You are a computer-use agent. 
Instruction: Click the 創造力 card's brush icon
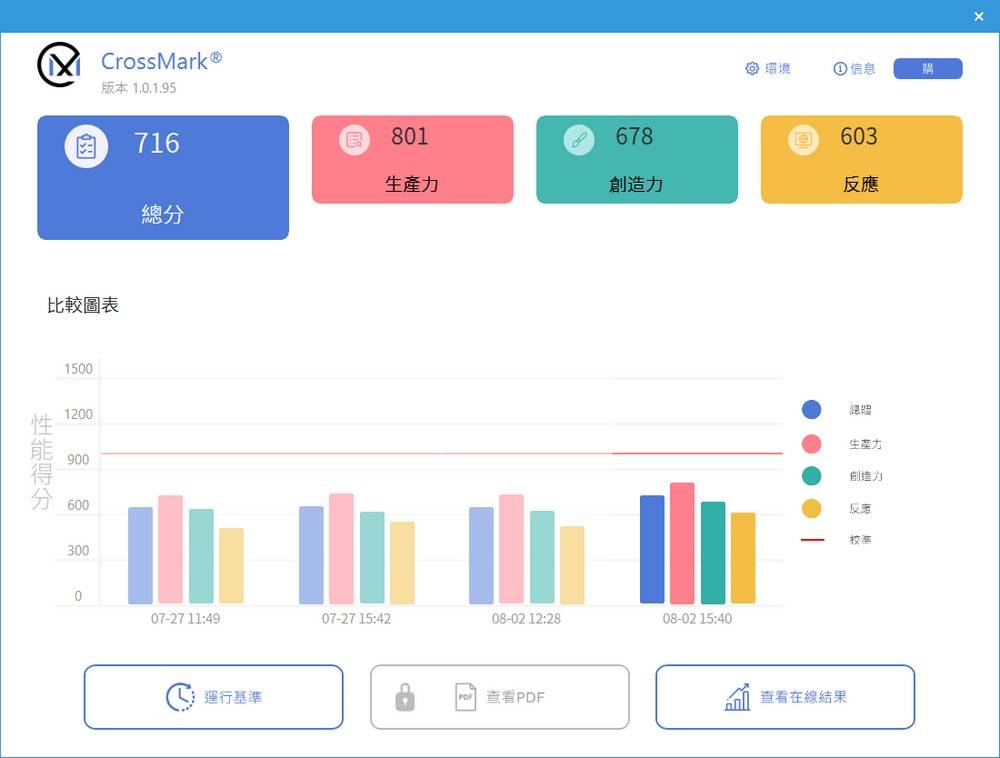tap(579, 140)
